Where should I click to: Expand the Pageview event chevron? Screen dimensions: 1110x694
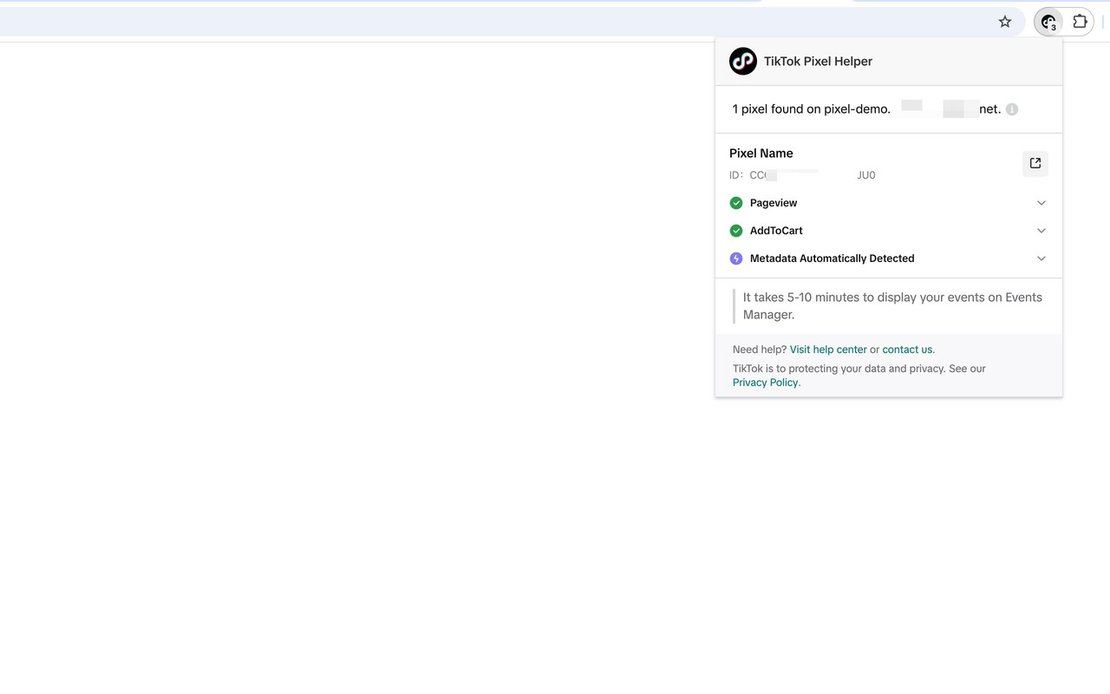pos(1041,203)
